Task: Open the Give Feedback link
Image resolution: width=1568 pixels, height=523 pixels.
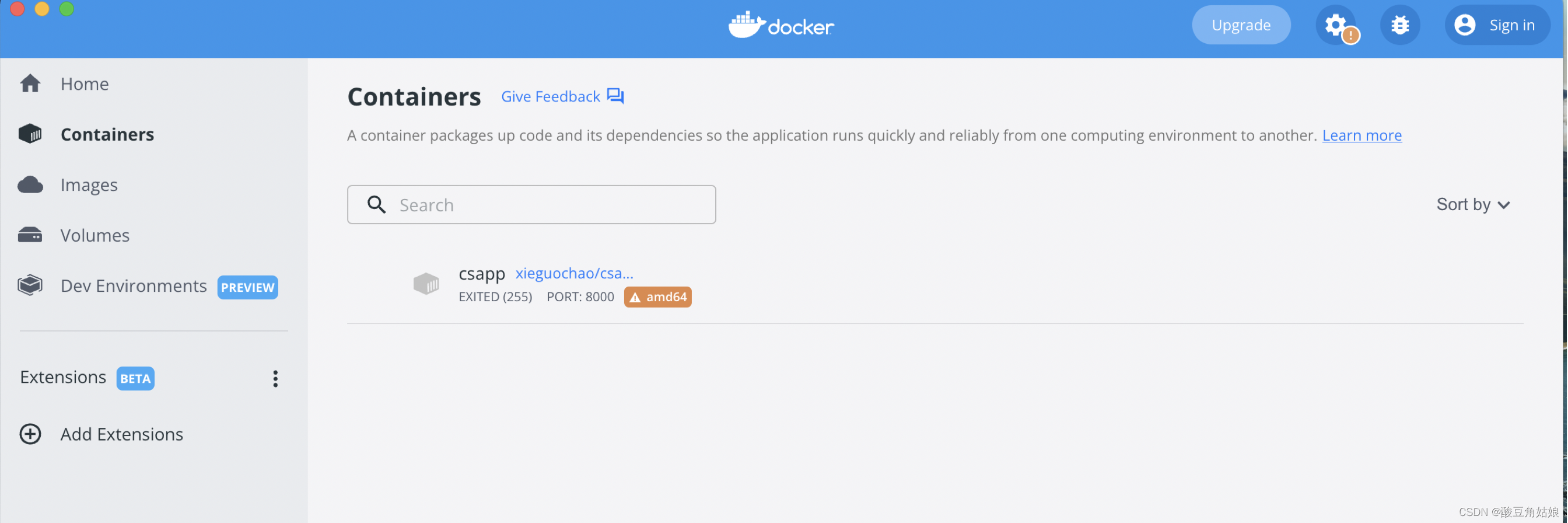Action: 550,96
